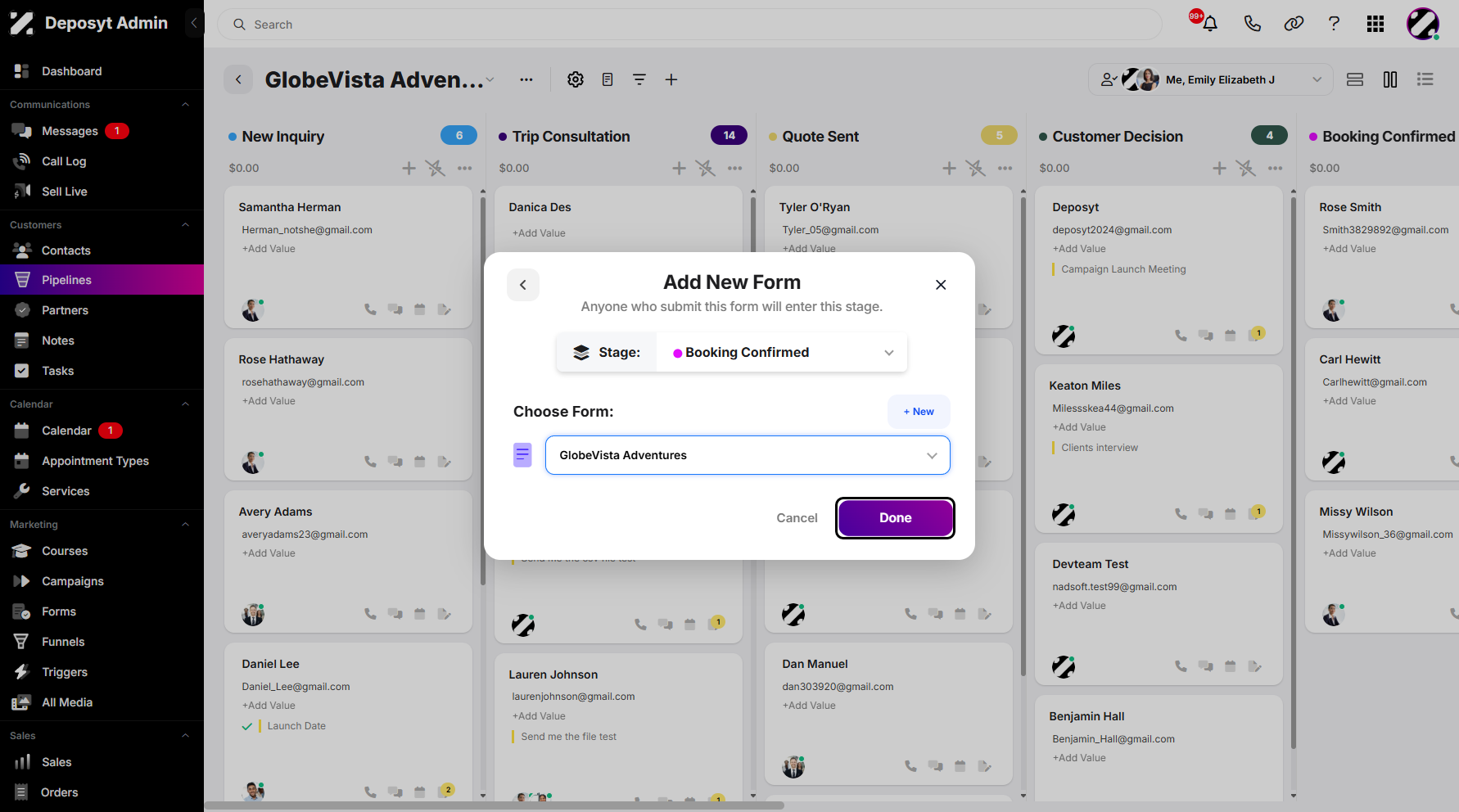
Task: Click the horizontal scrollbar at the bottom
Action: coord(495,805)
